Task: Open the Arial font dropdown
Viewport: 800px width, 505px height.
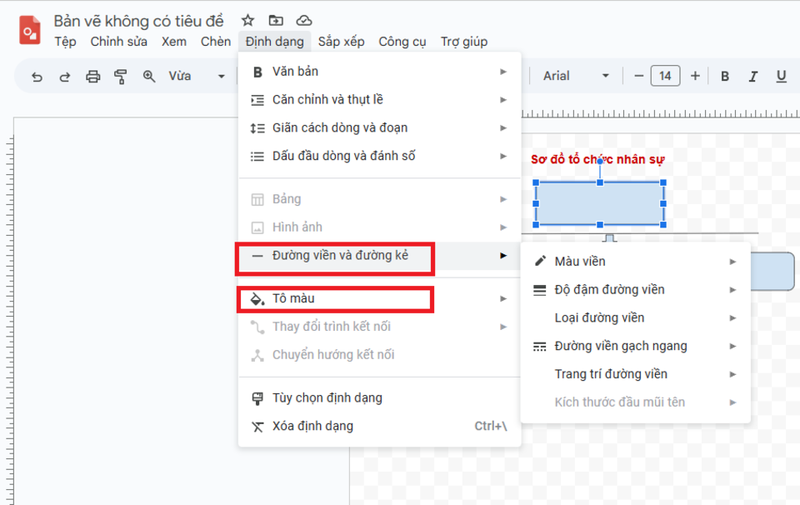Action: click(576, 76)
